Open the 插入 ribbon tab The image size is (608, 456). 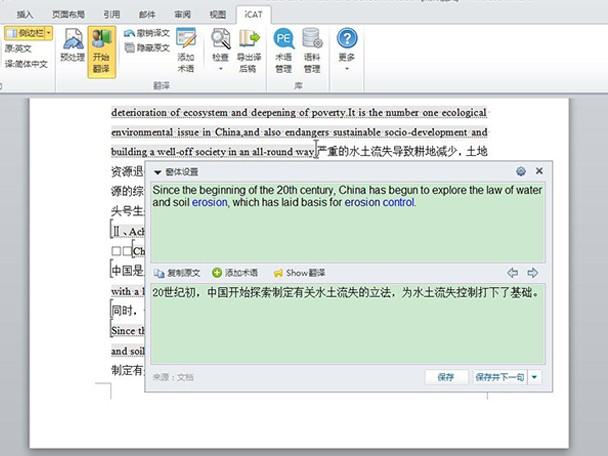coord(25,15)
